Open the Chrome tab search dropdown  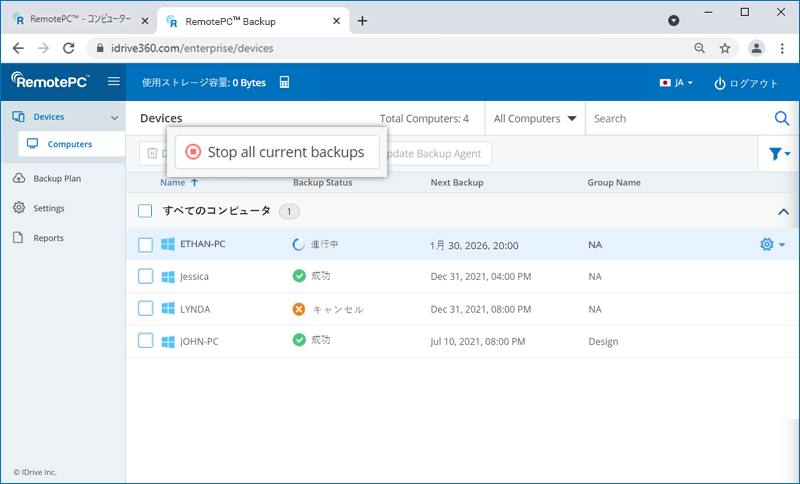673,20
